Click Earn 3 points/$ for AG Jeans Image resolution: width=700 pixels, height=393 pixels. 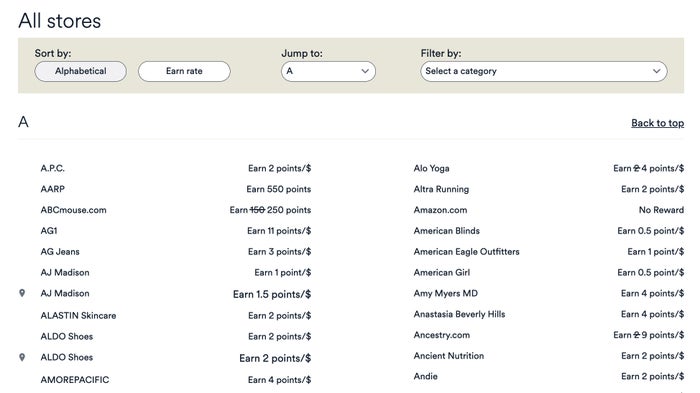point(279,252)
